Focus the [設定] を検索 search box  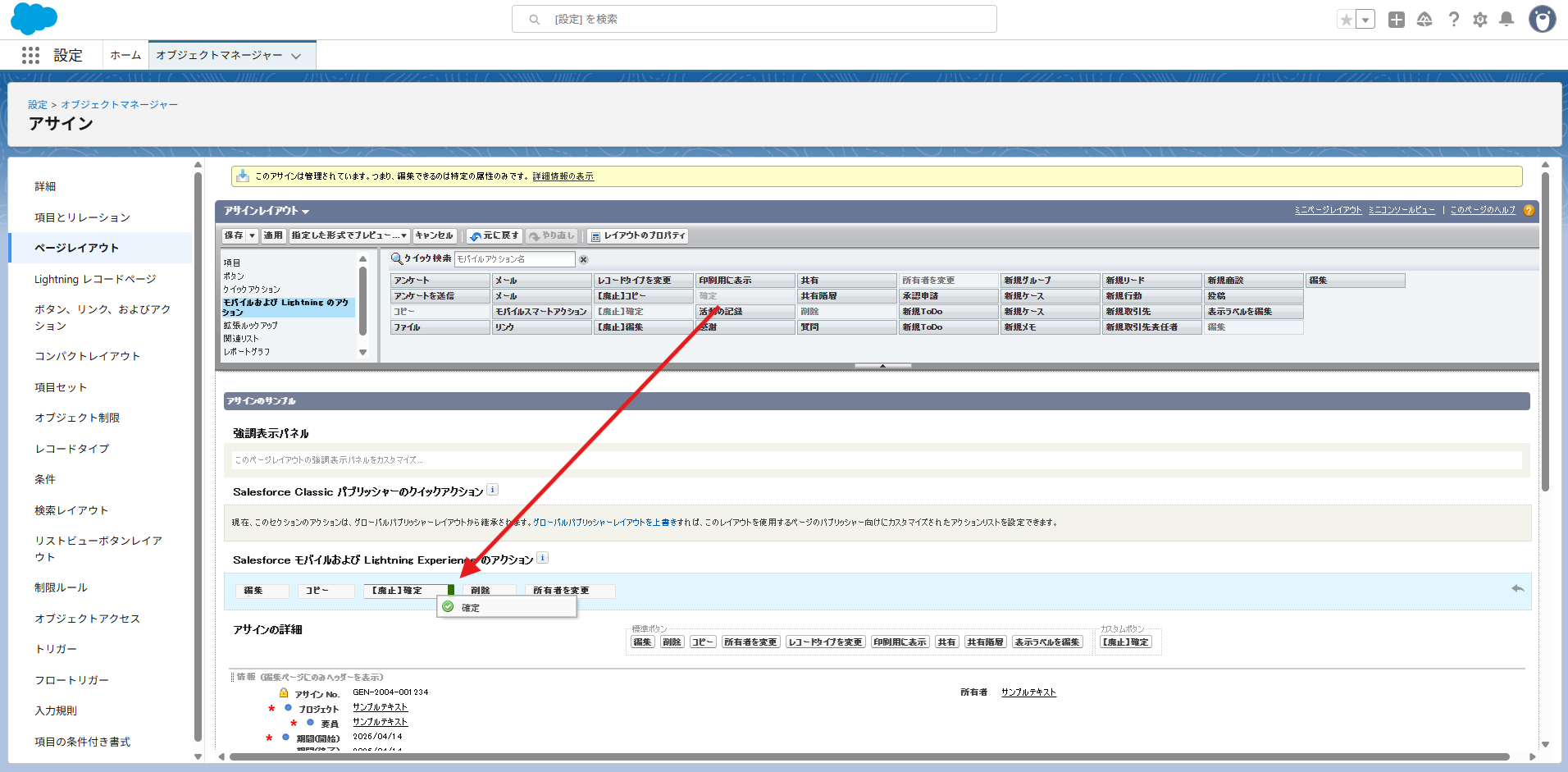[754, 19]
